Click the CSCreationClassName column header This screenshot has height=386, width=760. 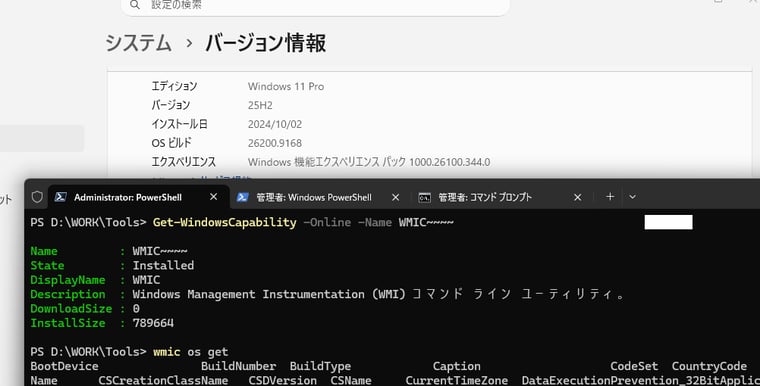163,380
